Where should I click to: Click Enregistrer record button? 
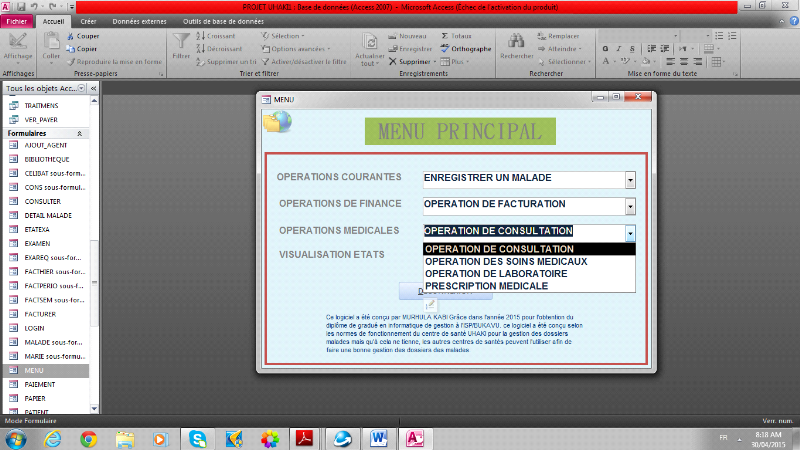(410, 49)
